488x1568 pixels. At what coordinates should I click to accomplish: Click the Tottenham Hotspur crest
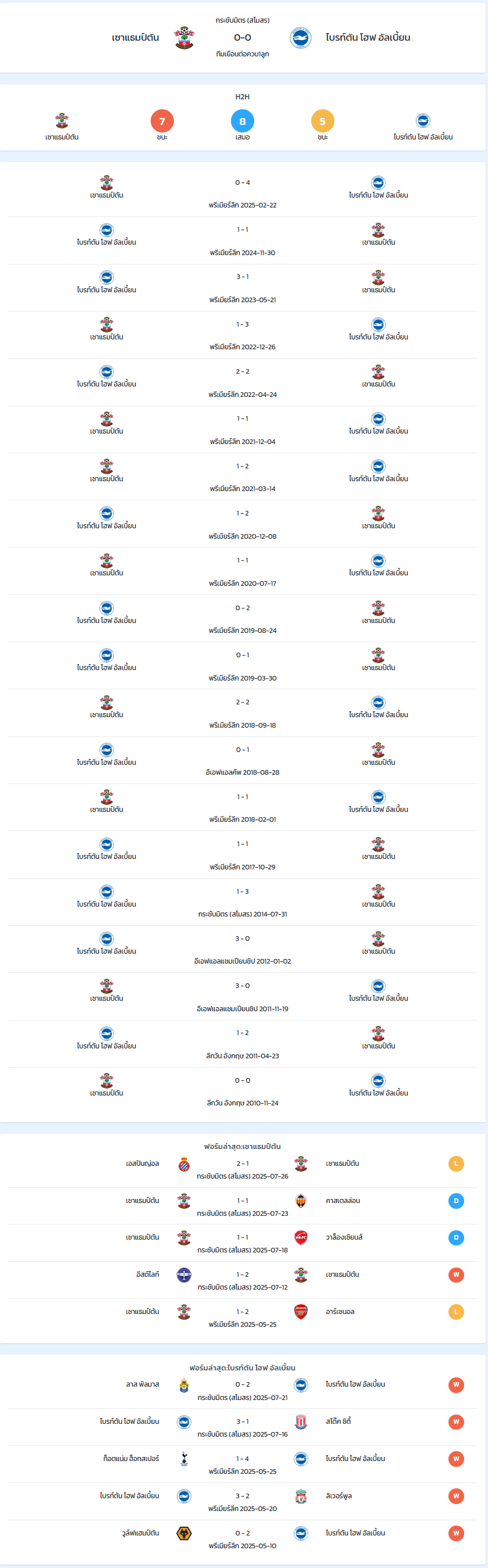[x=184, y=1458]
